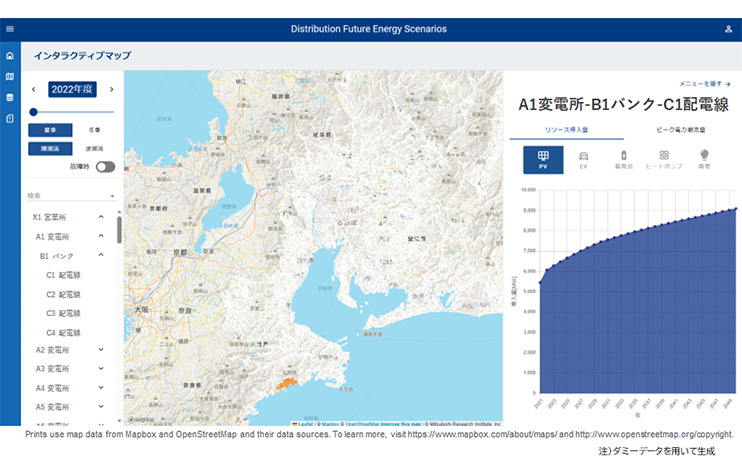This screenshot has width=742, height=475.
Task: Click the インタラクティブマップ page title
Action: coord(82,55)
